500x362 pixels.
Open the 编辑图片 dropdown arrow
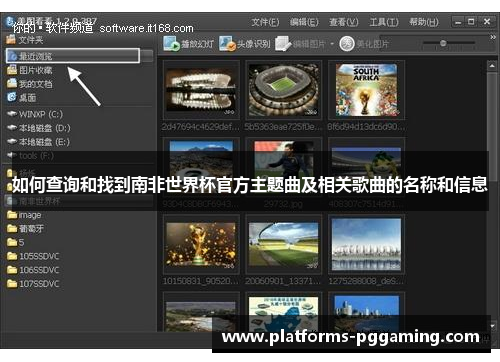point(332,44)
